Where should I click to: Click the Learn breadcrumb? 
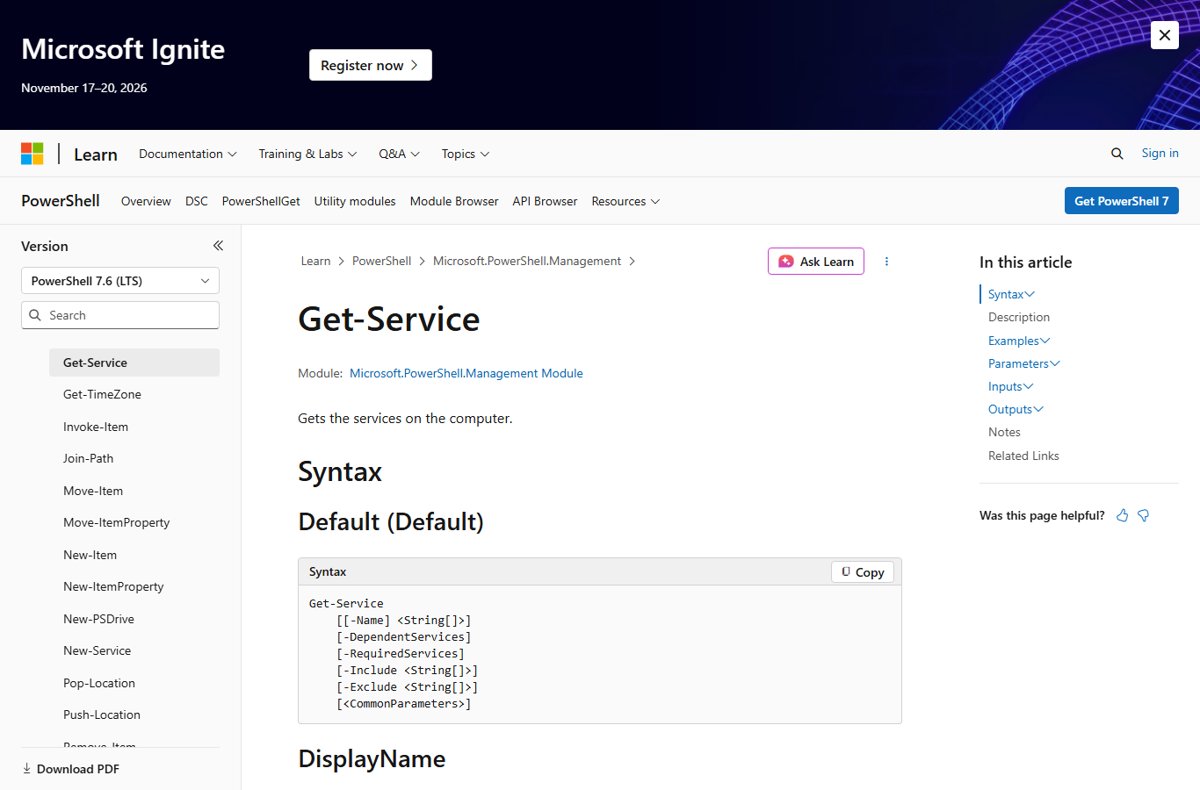[x=315, y=261]
